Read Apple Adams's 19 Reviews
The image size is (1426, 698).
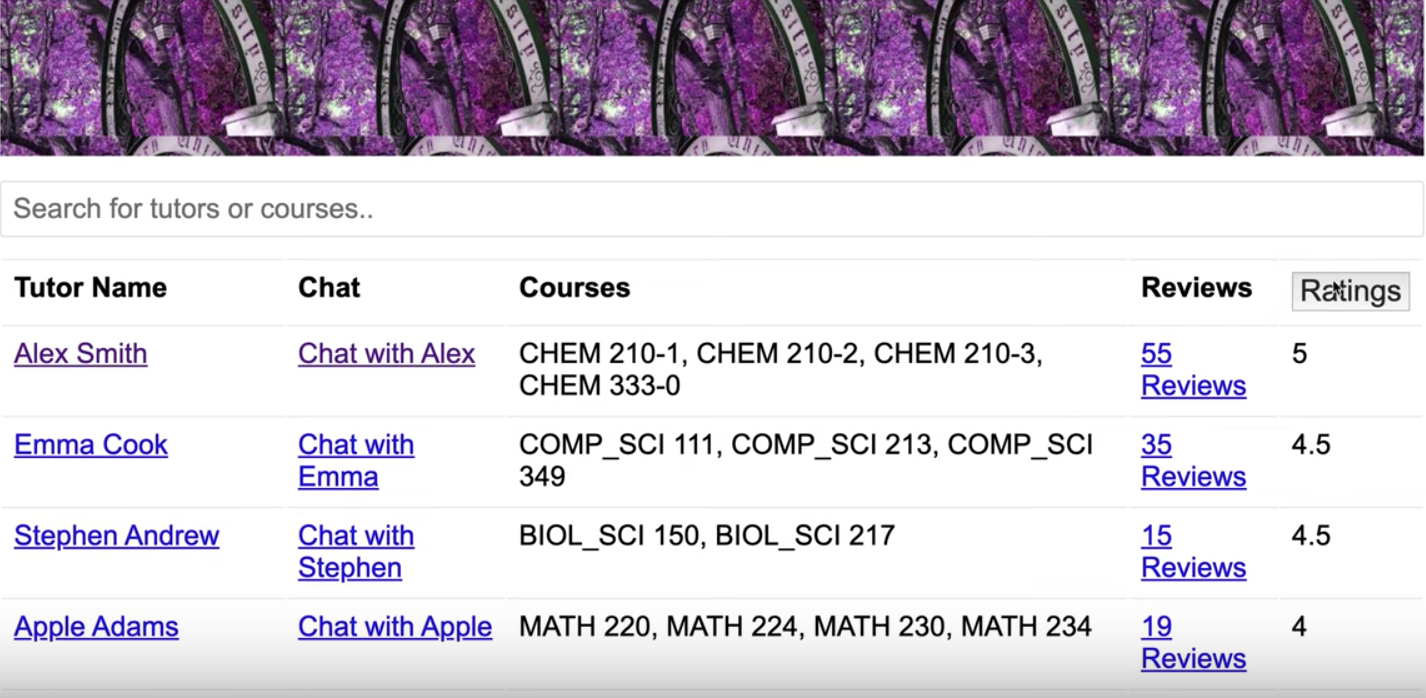[1193, 643]
